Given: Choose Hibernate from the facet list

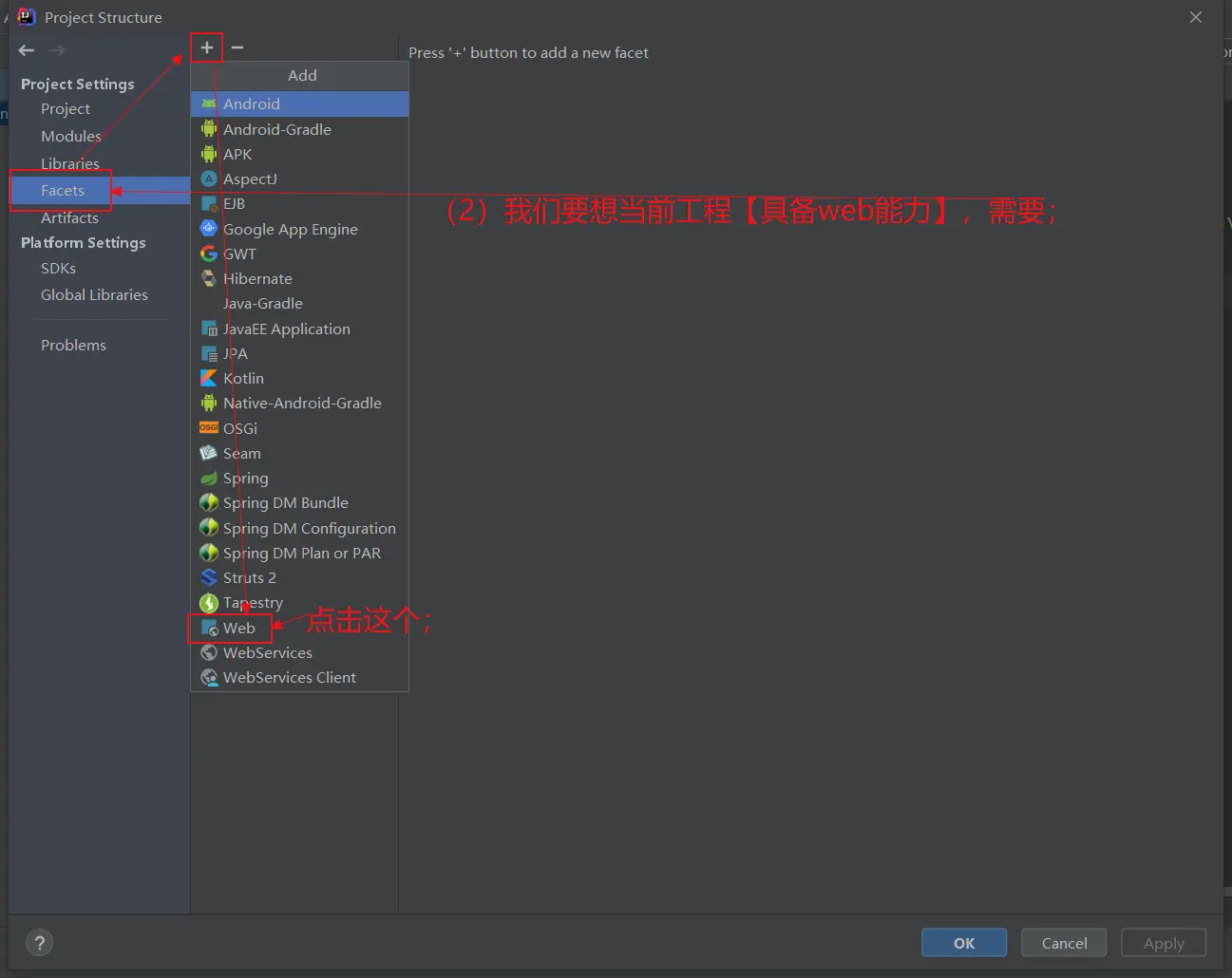Looking at the screenshot, I should click(x=300, y=278).
